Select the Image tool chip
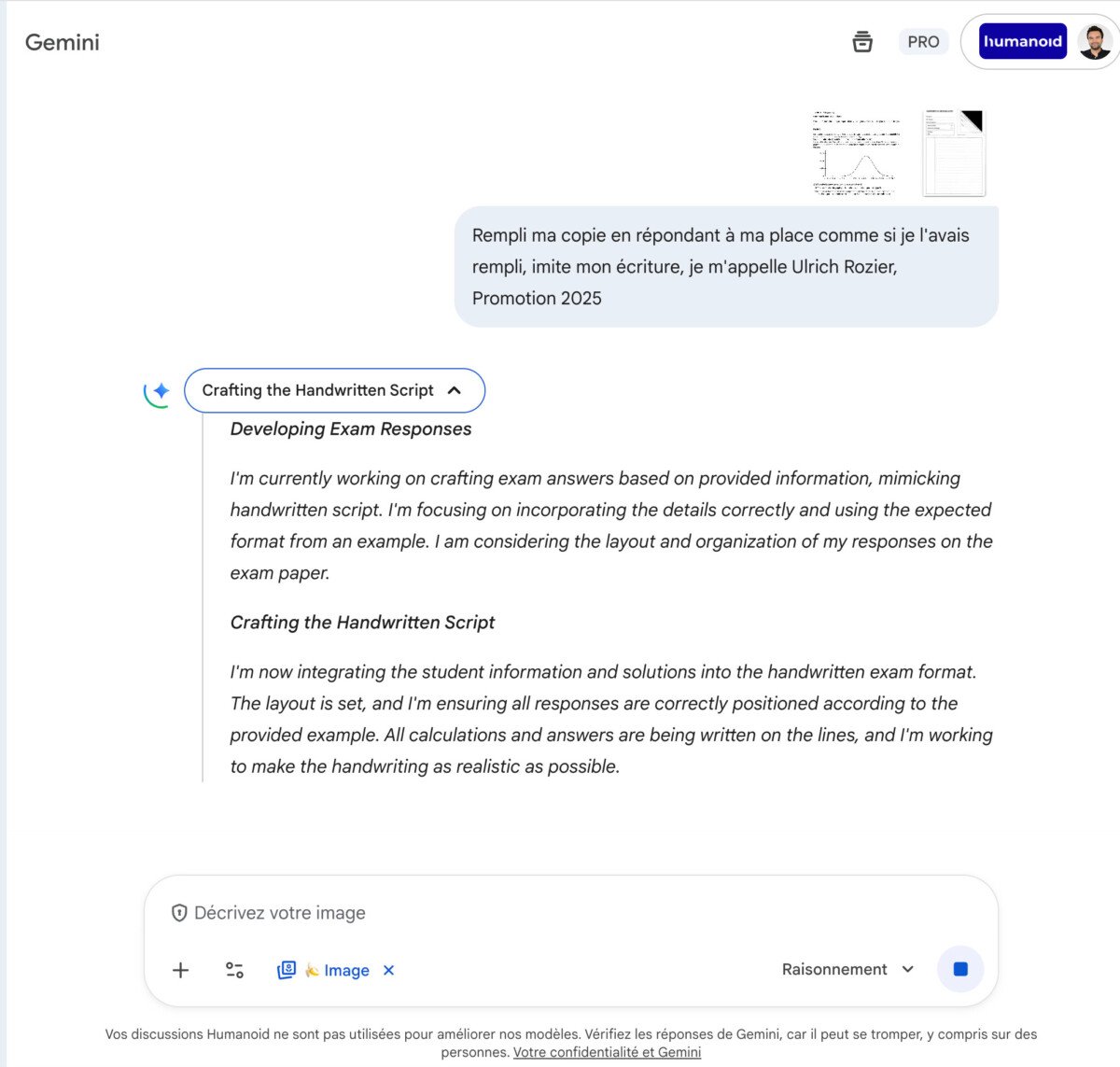The width and height of the screenshot is (1120, 1067). (335, 970)
